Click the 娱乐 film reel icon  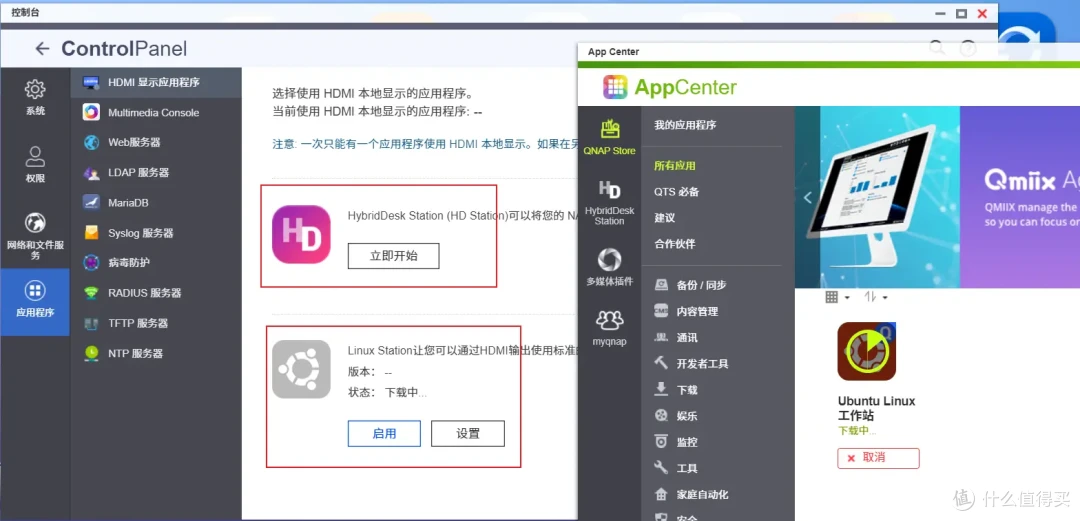tap(661, 415)
